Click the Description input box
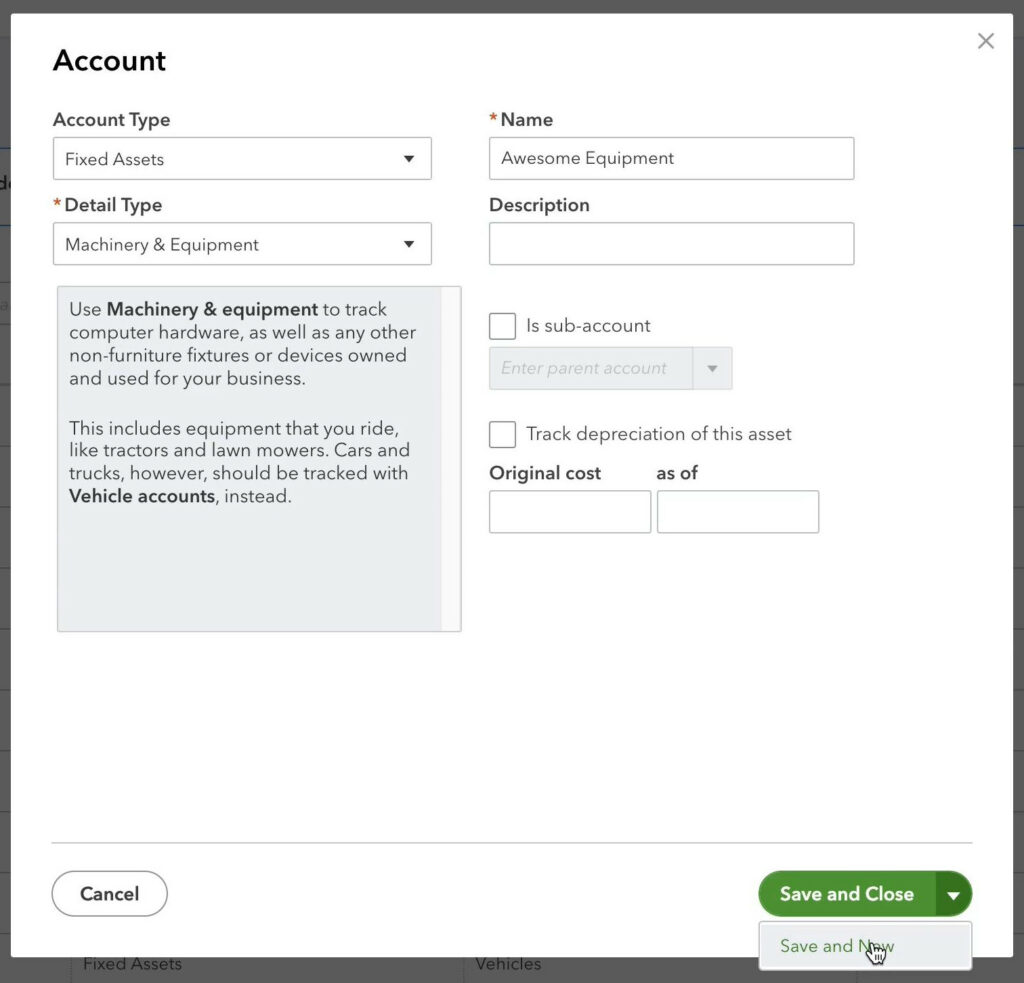Viewport: 1024px width, 983px height. click(x=670, y=243)
